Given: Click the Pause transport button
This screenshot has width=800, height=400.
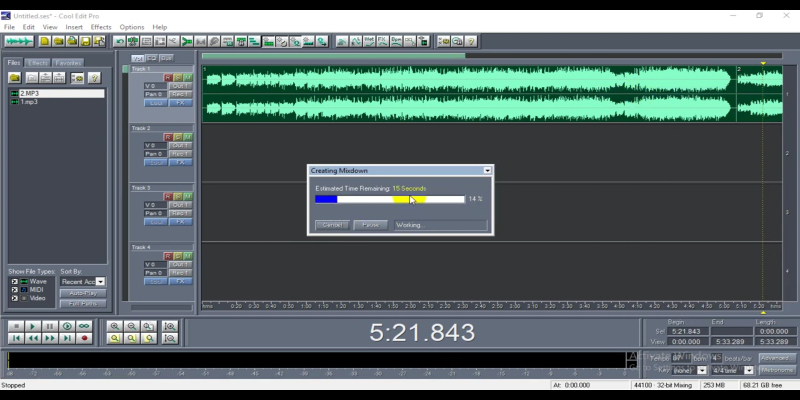Looking at the screenshot, I should coord(49,326).
